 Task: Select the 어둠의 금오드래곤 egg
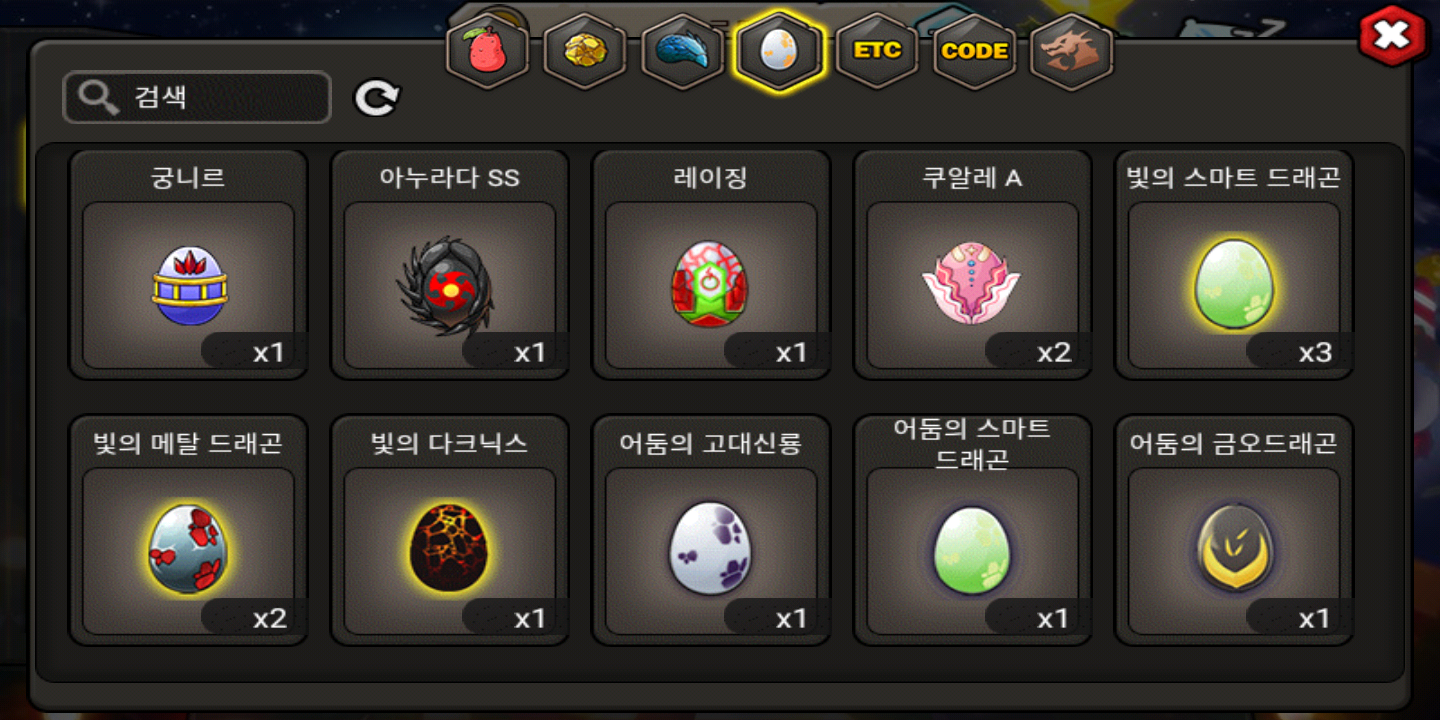coord(1234,531)
